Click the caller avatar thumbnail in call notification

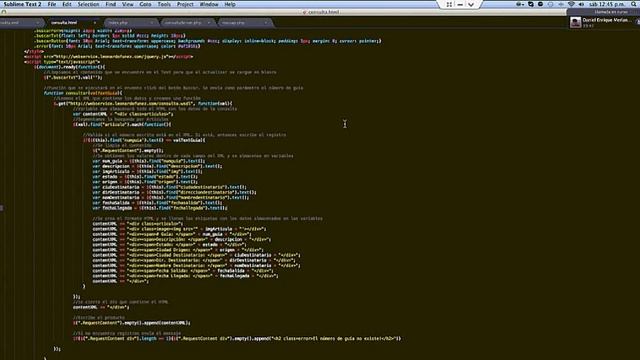point(576,22)
